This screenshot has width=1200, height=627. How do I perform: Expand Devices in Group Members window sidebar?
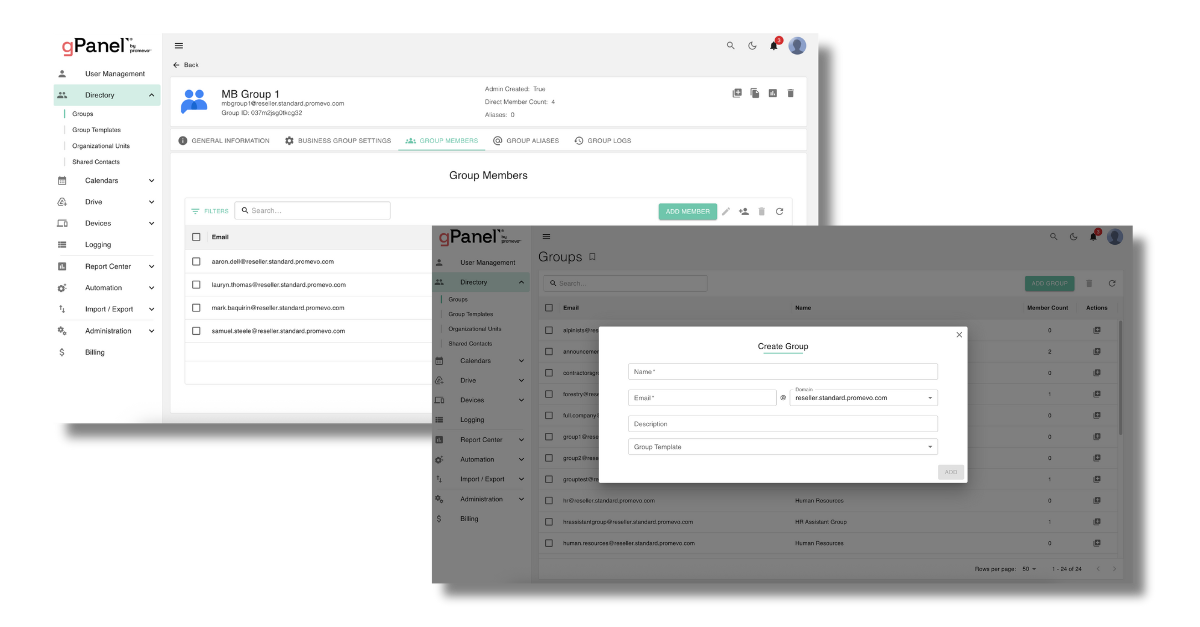151,223
